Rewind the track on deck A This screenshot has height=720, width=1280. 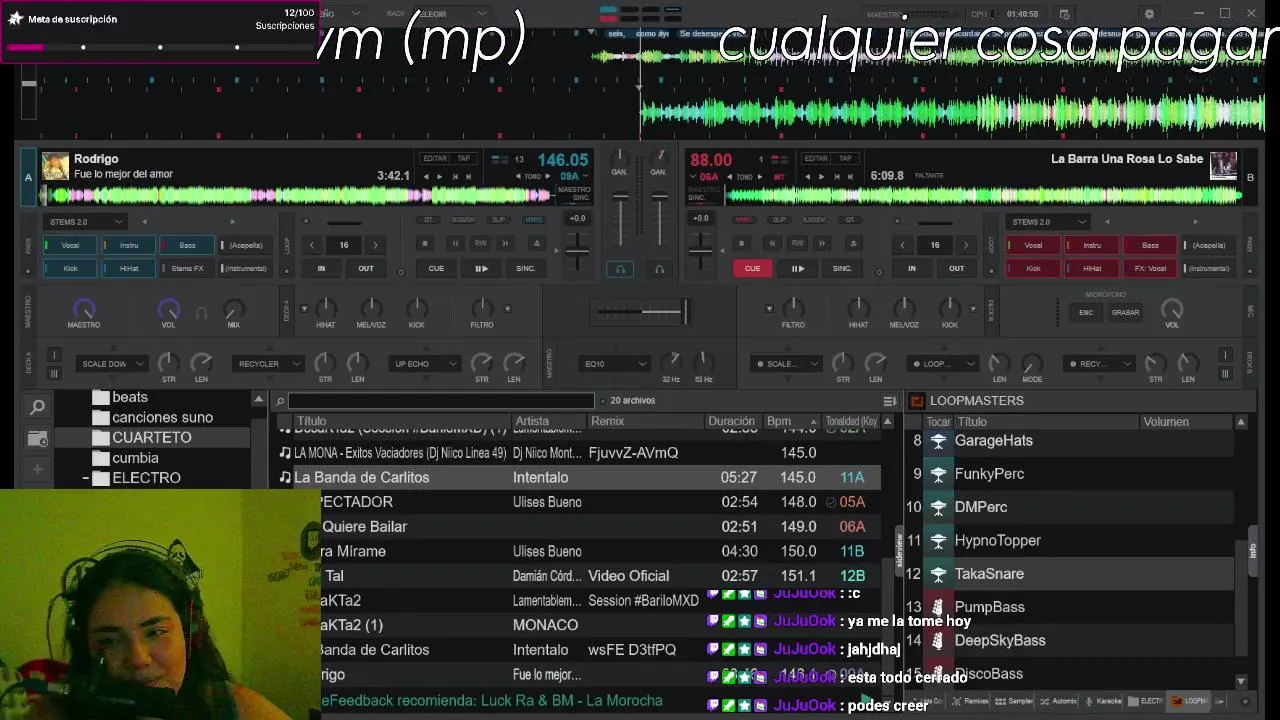456,243
